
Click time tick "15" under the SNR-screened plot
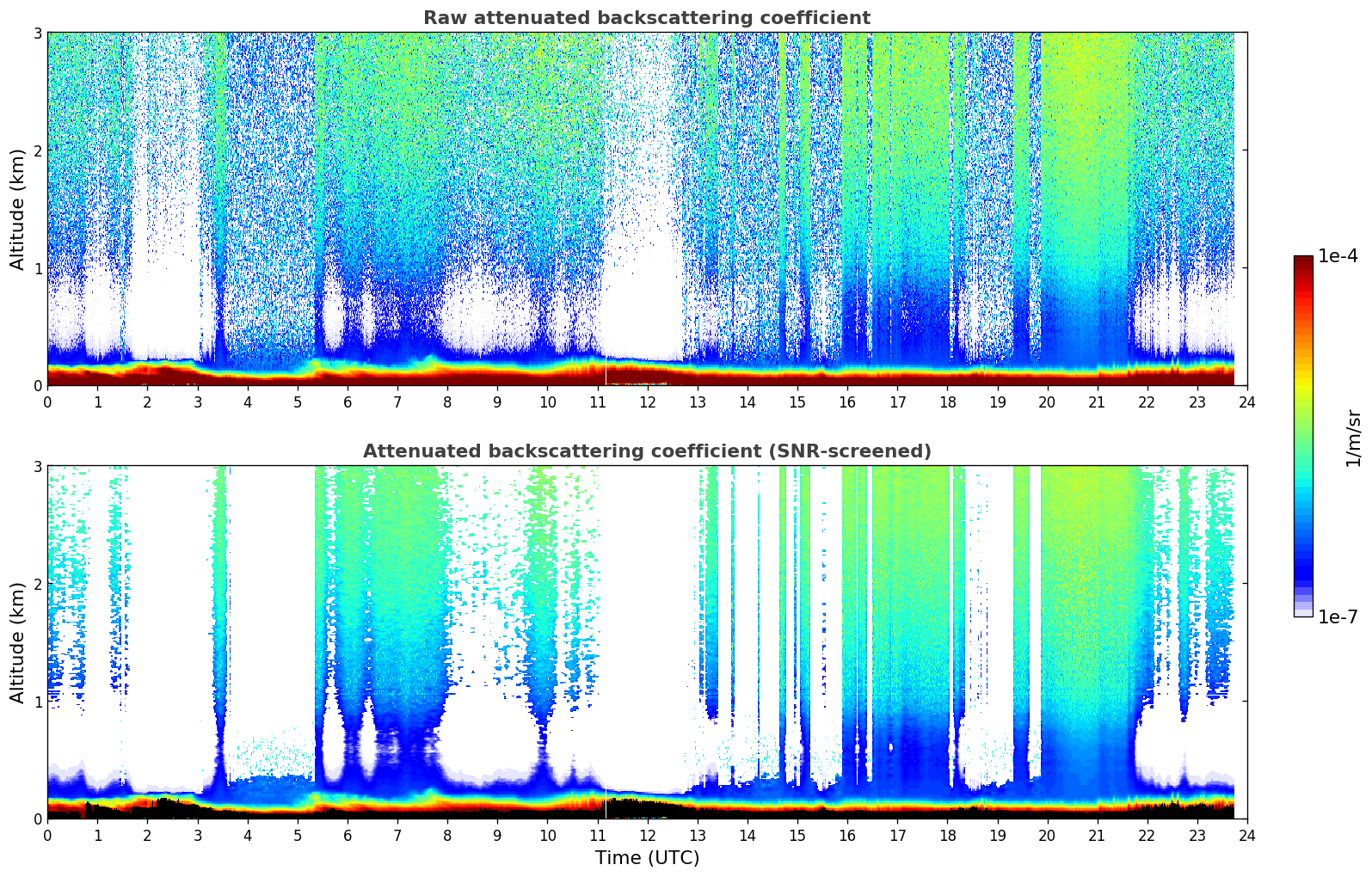[x=797, y=835]
